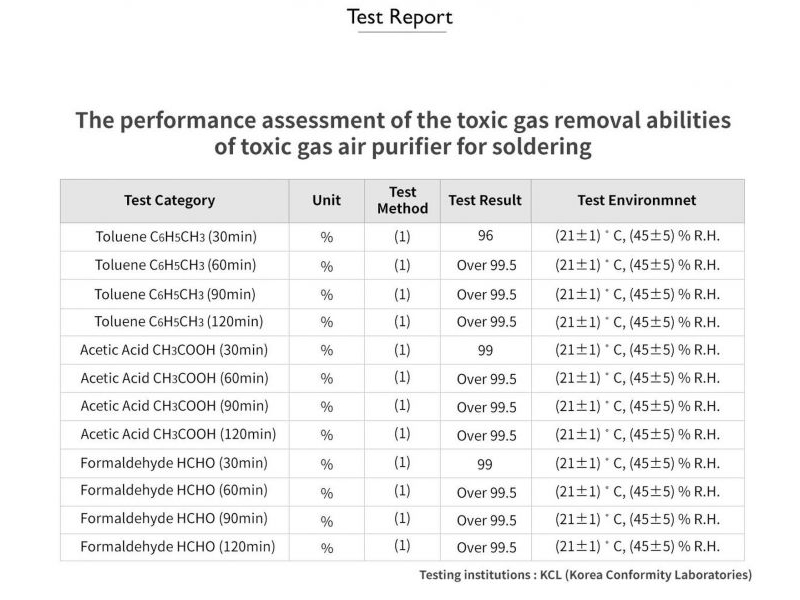Click the Formaldehyde HCHO (30min) cell

174,463
